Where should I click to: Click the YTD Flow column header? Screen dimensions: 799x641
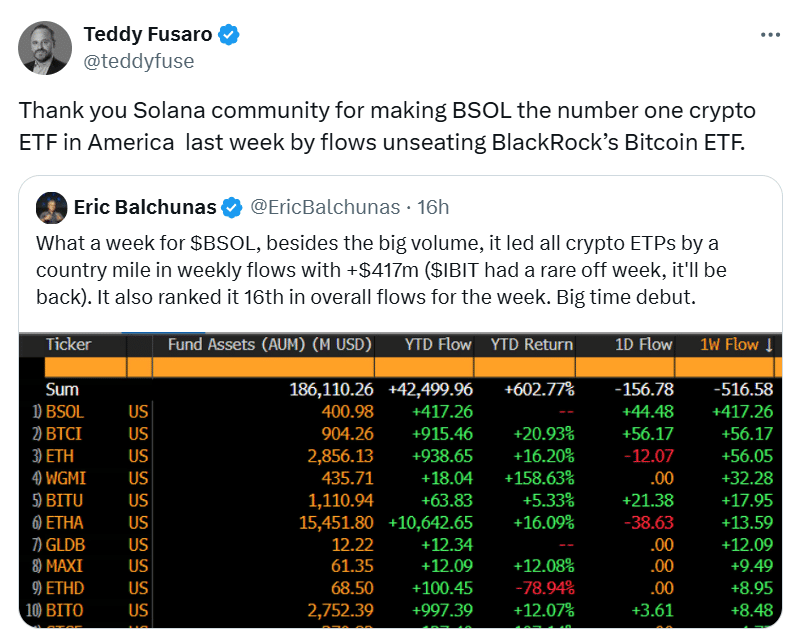(437, 344)
